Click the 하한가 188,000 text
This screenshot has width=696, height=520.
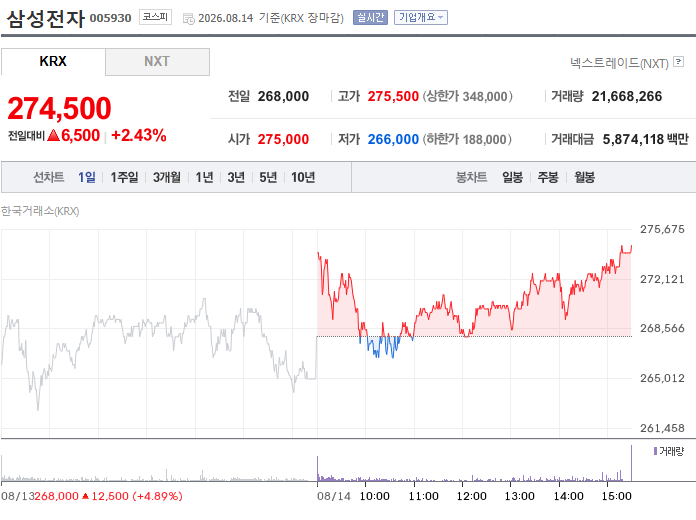(467, 139)
